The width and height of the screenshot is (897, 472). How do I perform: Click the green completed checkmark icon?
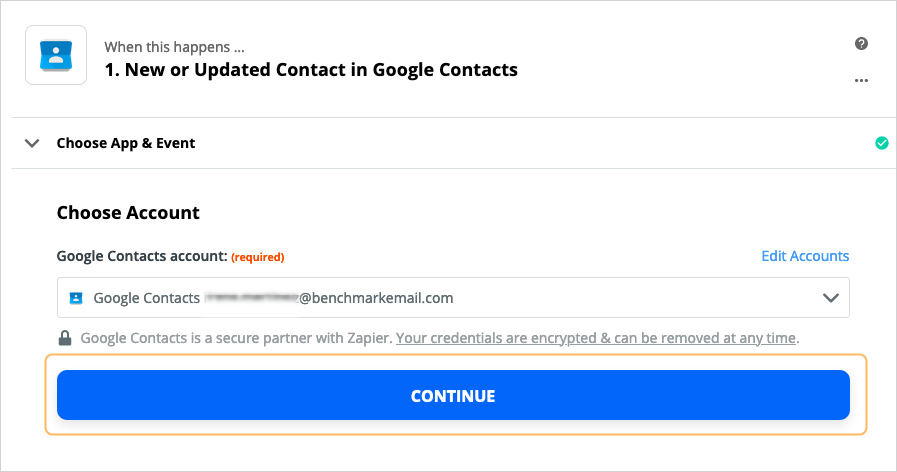[x=882, y=143]
